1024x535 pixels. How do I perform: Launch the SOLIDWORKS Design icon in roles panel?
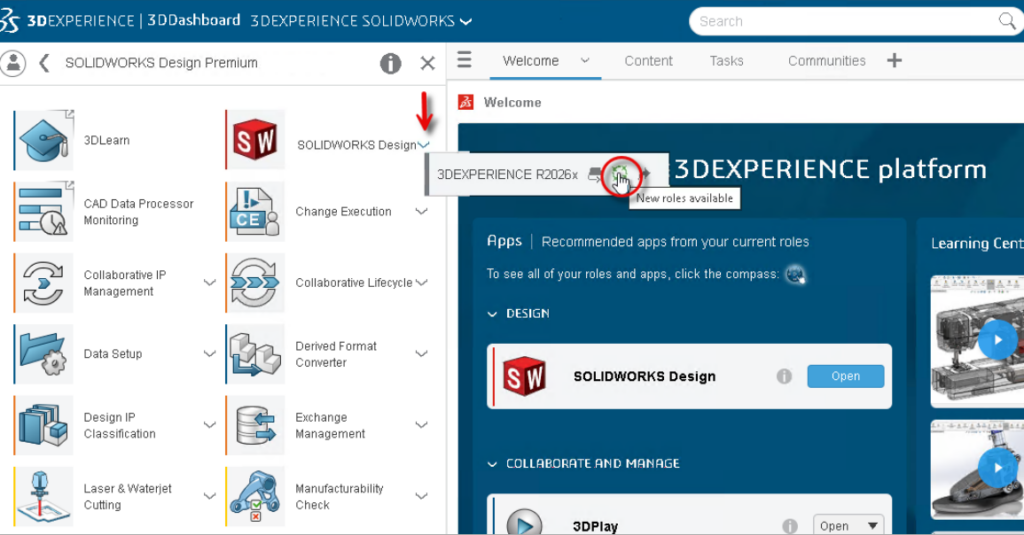255,140
